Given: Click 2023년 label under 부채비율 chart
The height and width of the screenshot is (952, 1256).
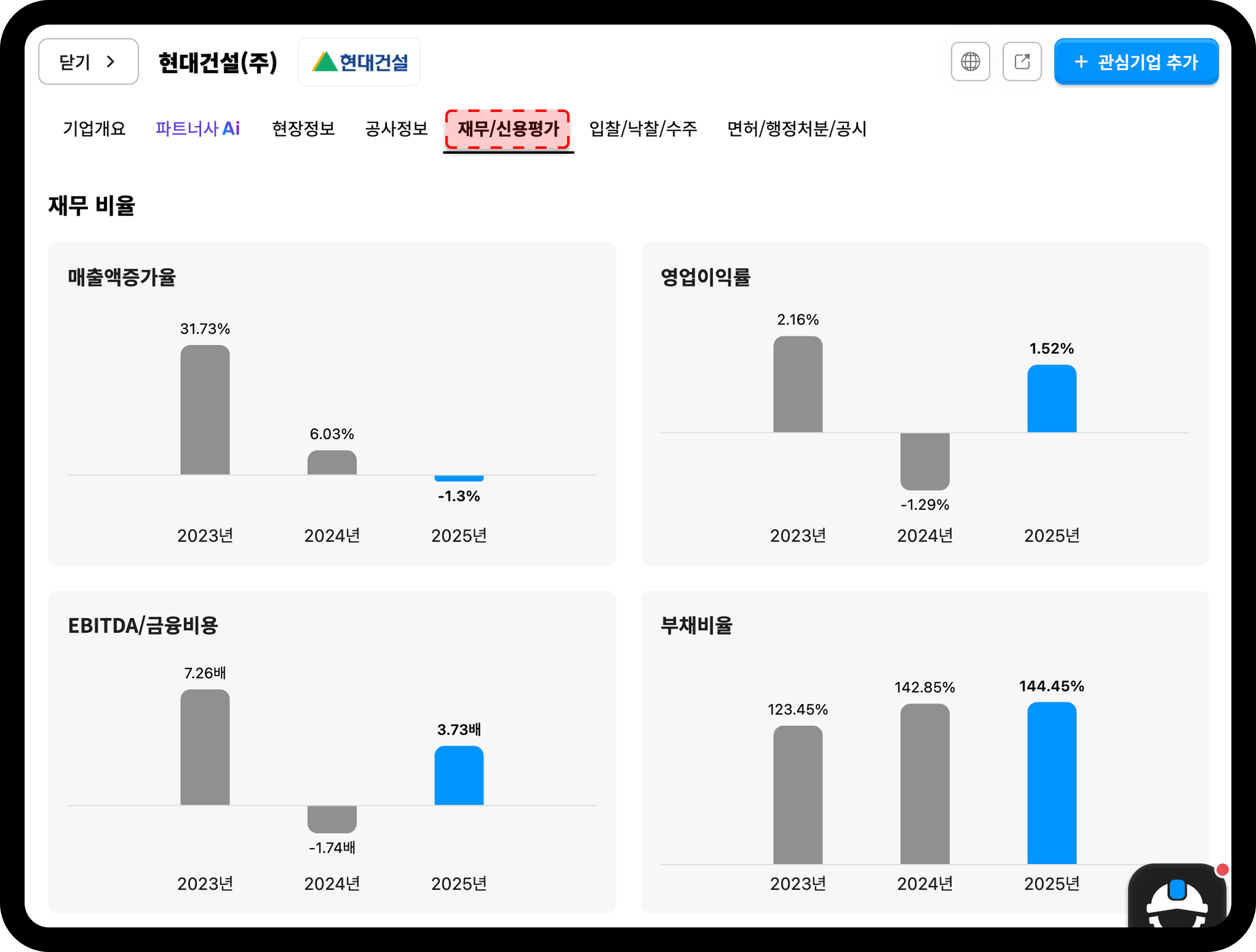Looking at the screenshot, I should pos(798,883).
